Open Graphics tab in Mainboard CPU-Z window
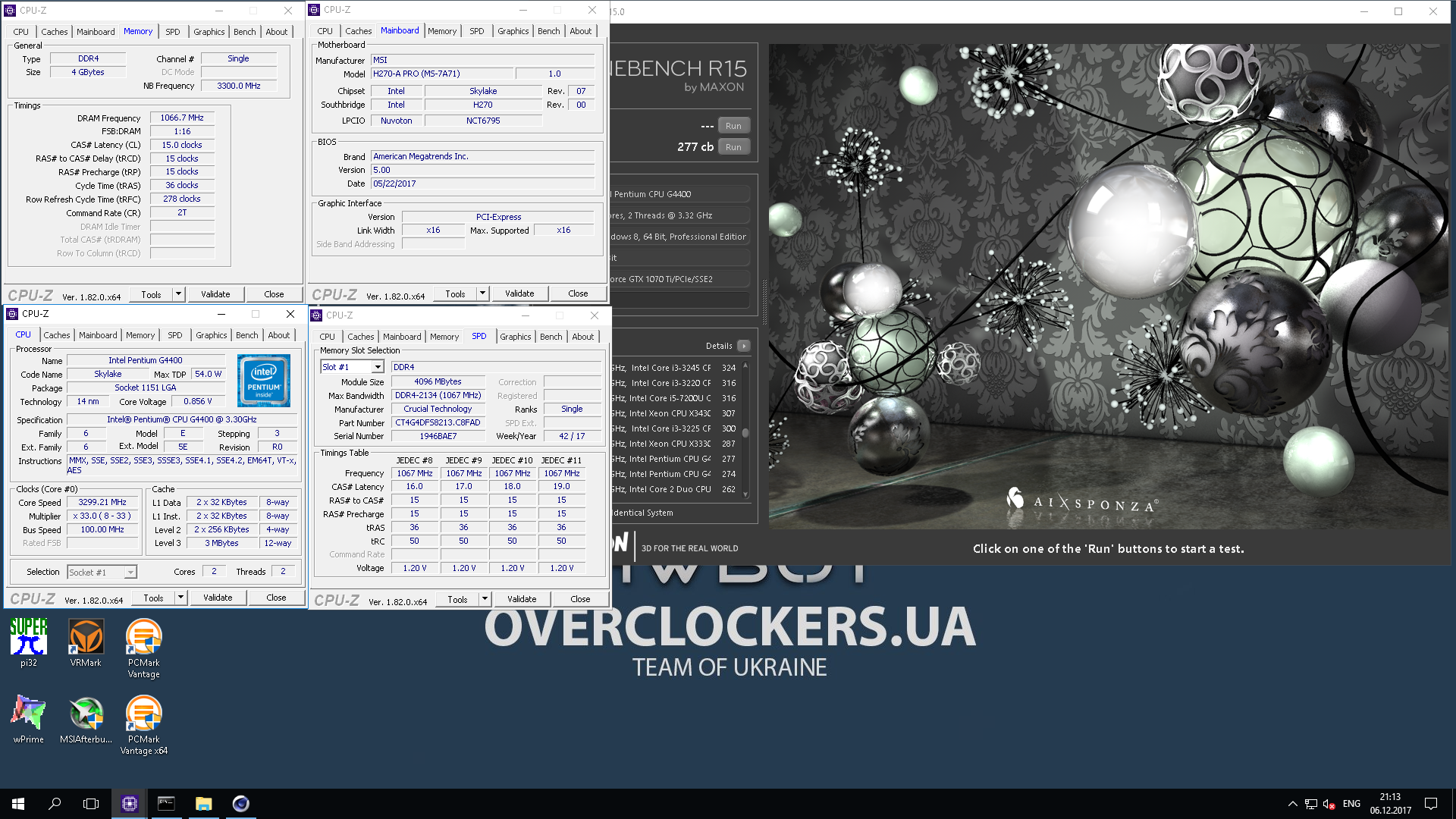The width and height of the screenshot is (1456, 819). (x=513, y=31)
